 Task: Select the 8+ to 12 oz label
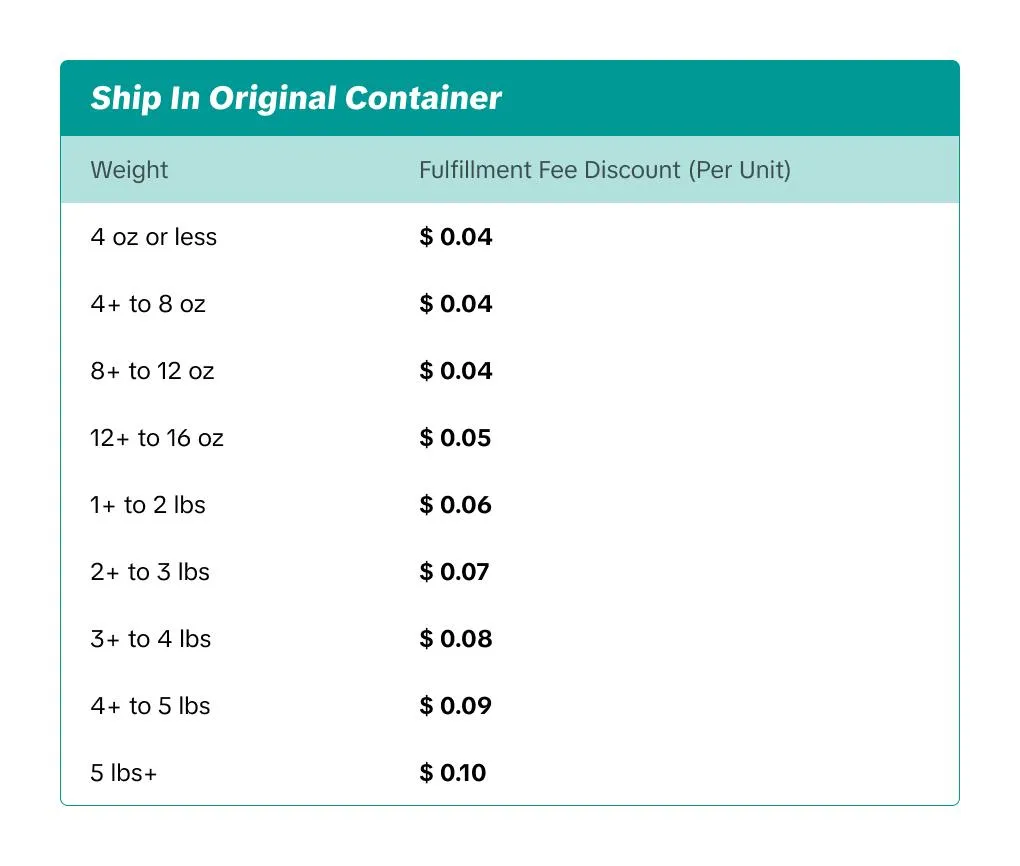[x=152, y=371]
